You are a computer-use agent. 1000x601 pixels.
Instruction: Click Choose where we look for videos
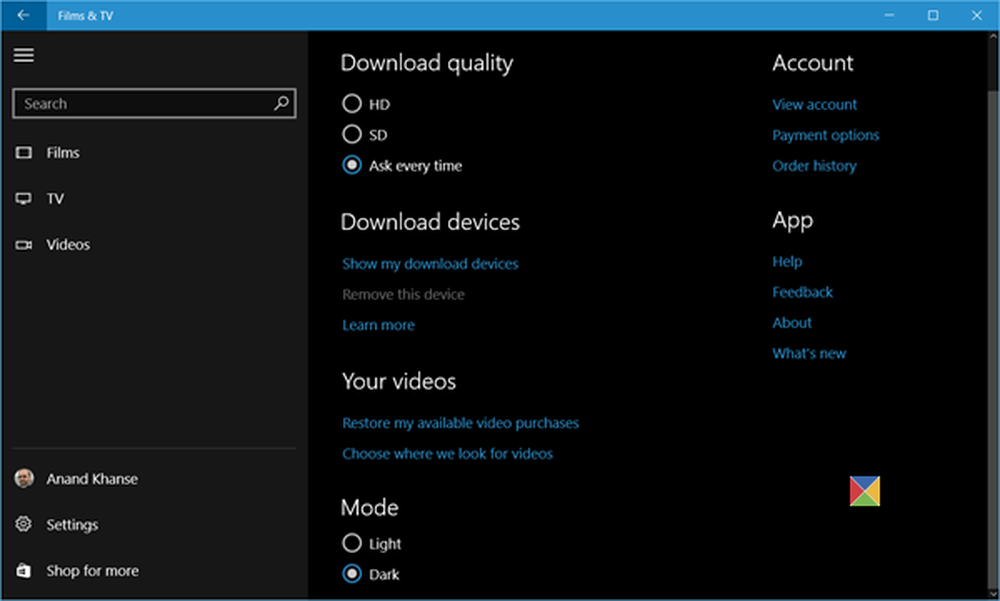pyautogui.click(x=447, y=454)
